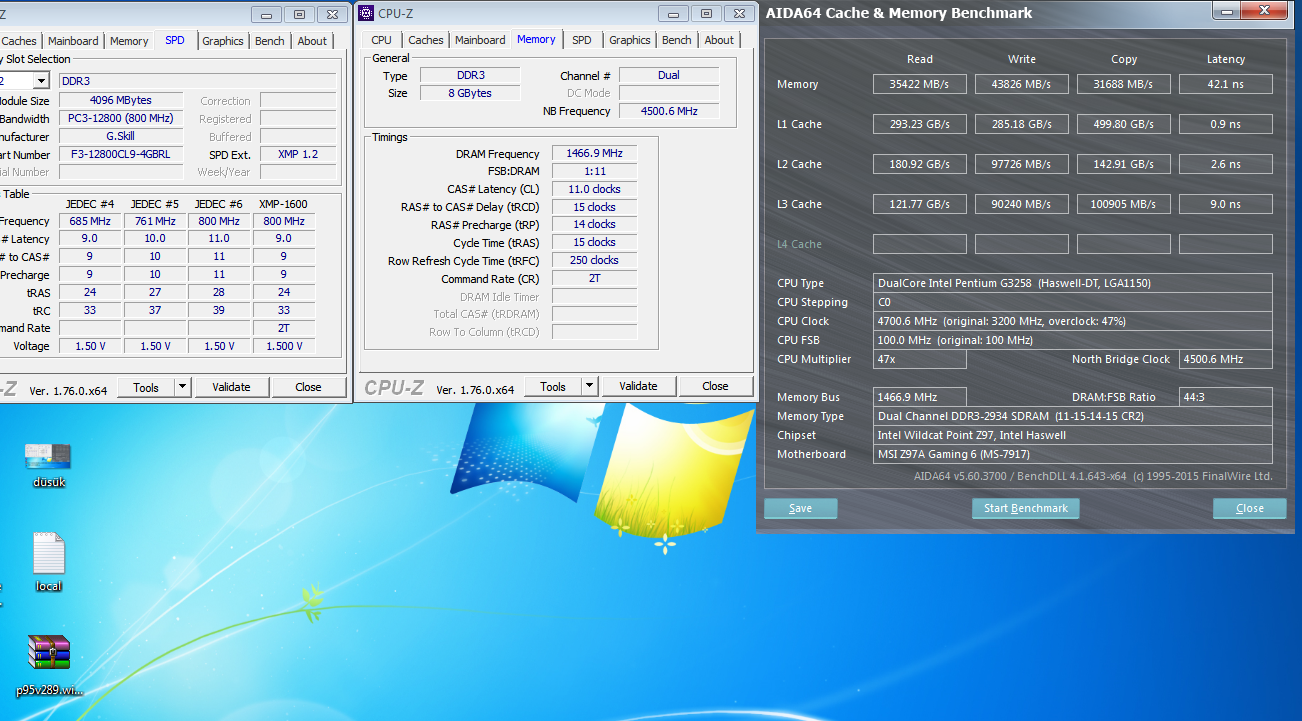
Task: Click Close button in CPU-Z Memory window
Action: [715, 386]
